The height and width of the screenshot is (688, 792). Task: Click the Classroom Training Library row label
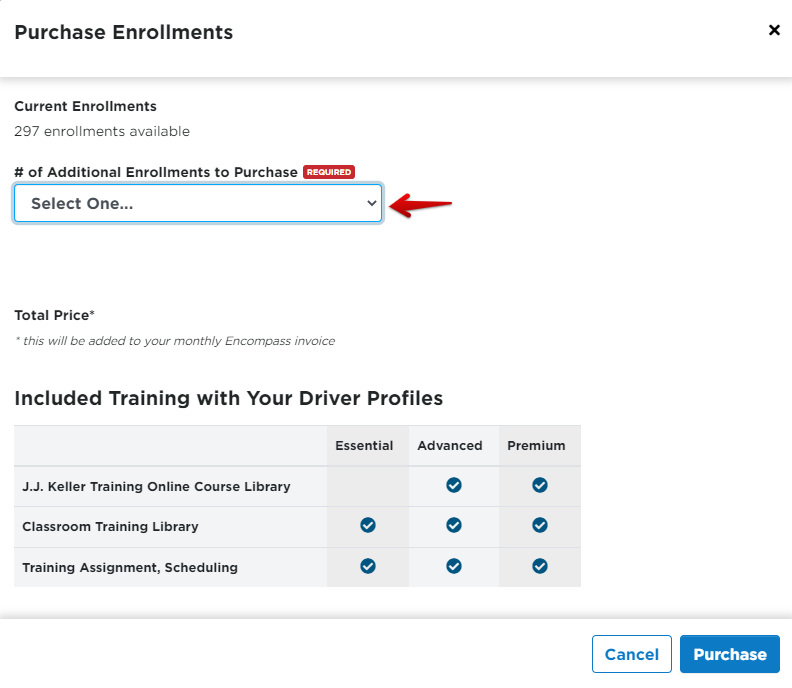pos(110,526)
